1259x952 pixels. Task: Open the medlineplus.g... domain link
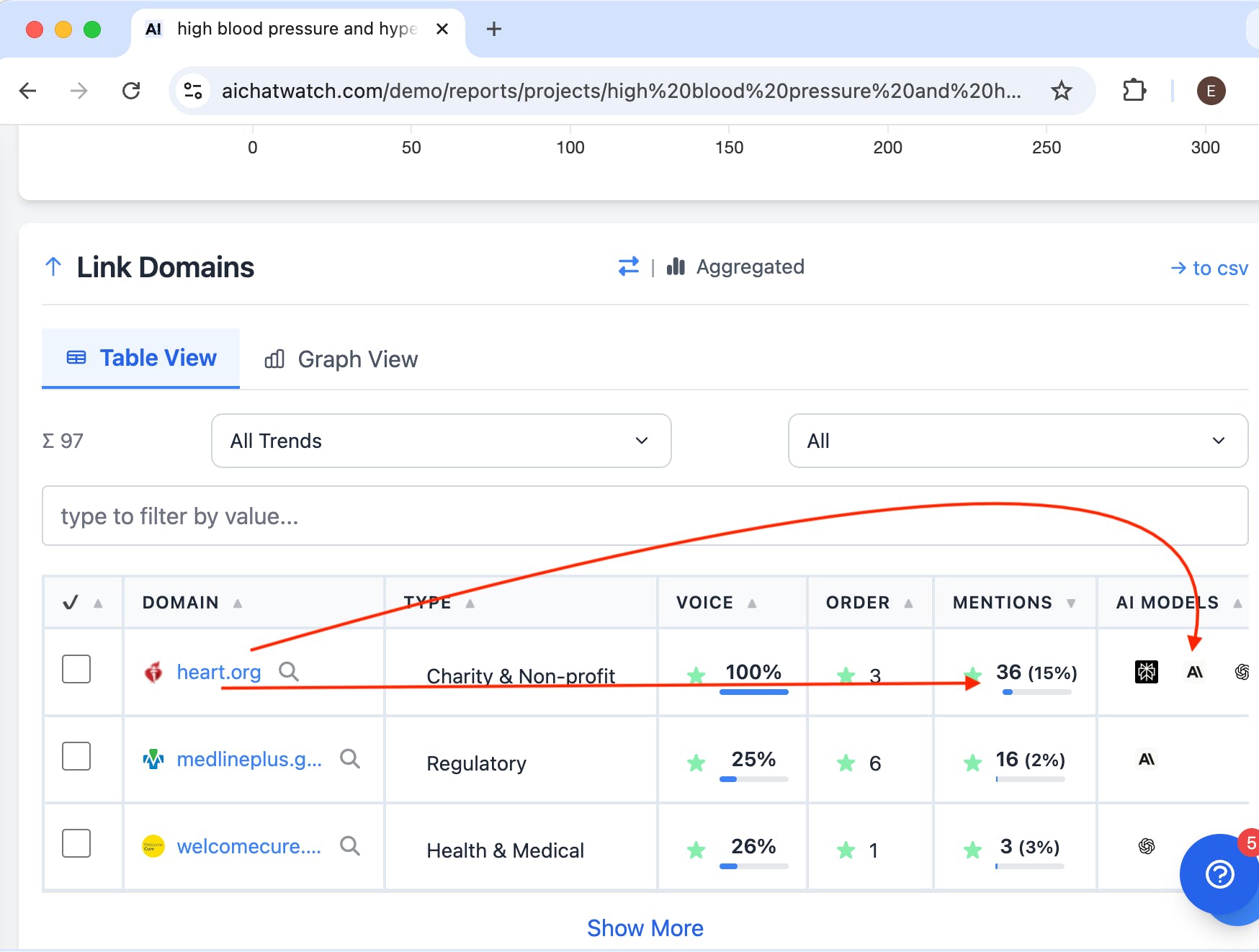pos(249,759)
